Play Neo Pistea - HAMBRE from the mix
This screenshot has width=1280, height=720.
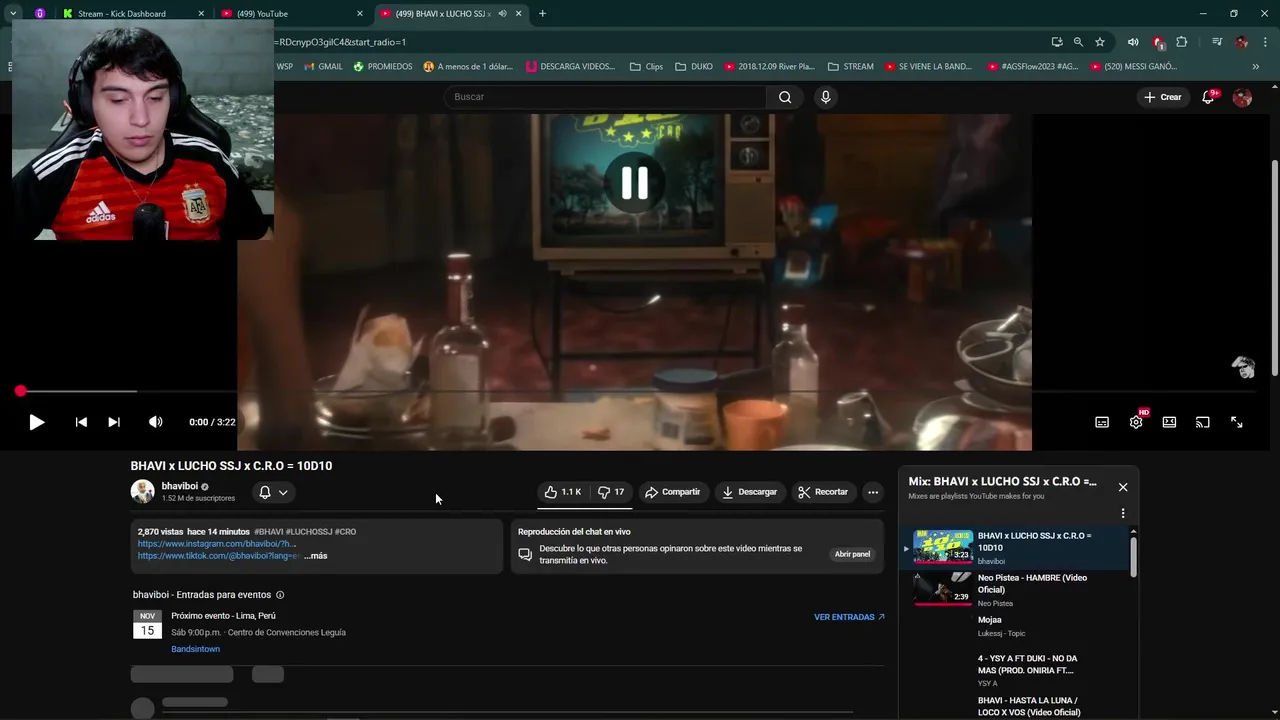[1015, 589]
